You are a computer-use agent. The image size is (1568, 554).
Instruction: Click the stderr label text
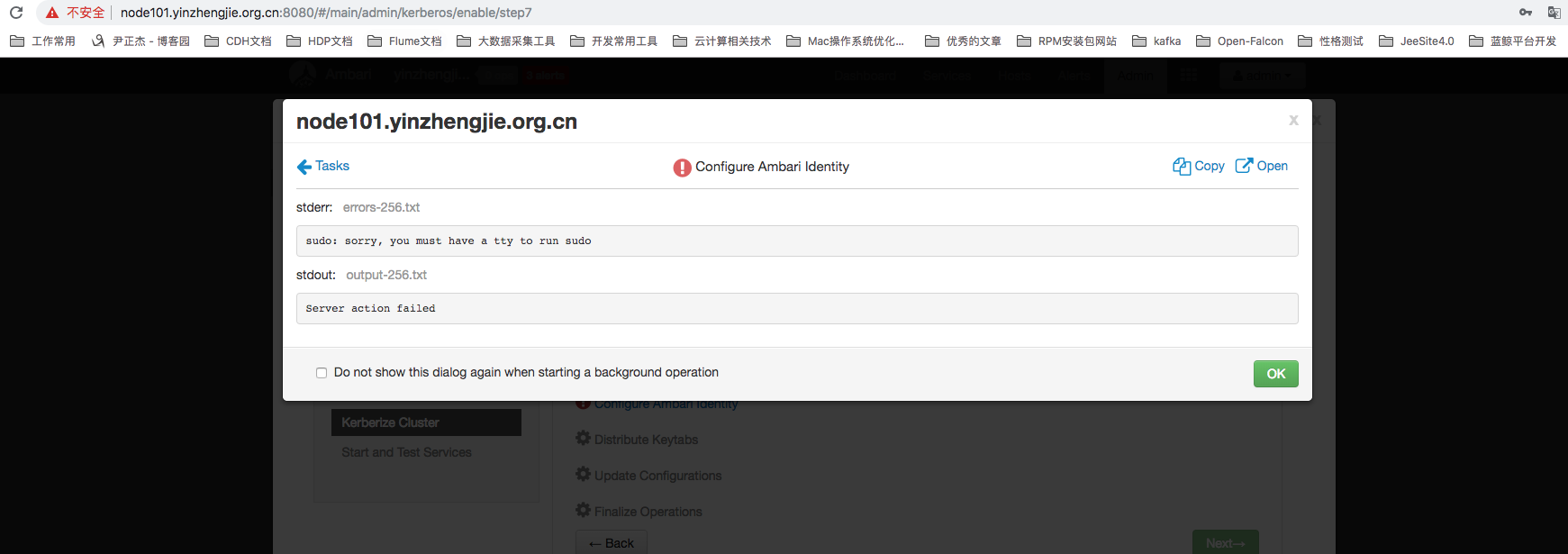[314, 207]
